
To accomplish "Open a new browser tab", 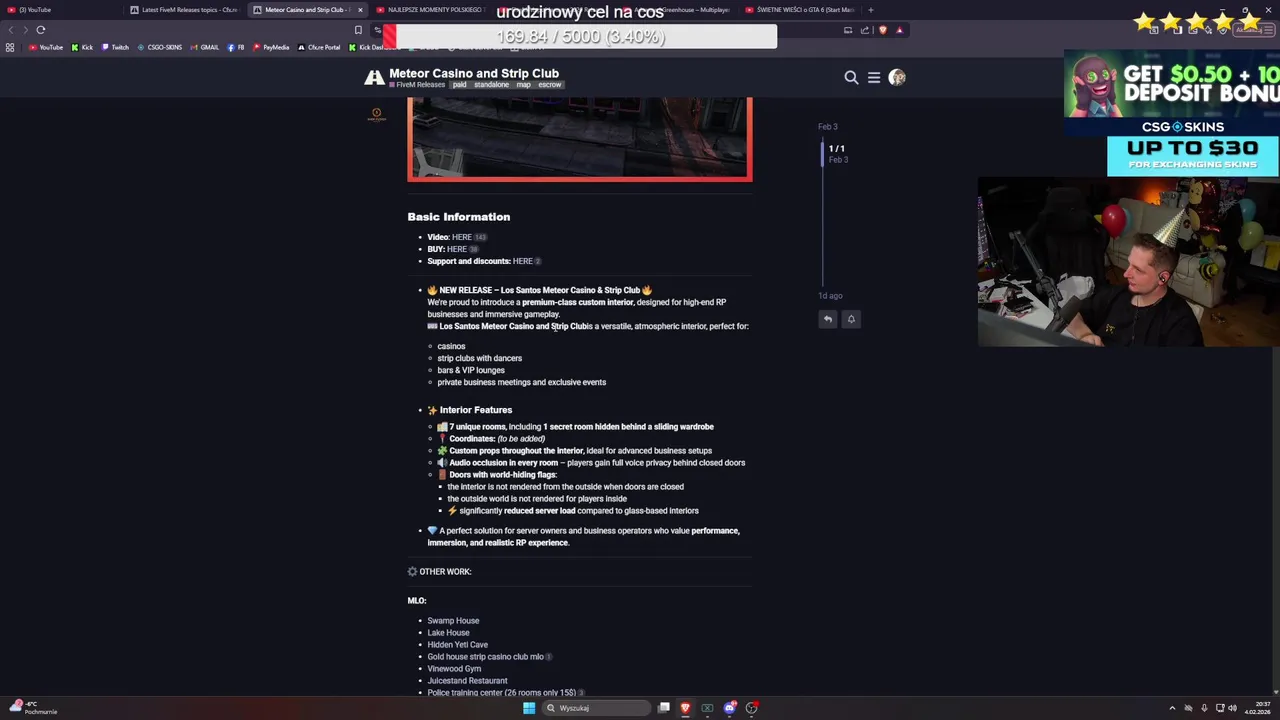I will point(871,10).
